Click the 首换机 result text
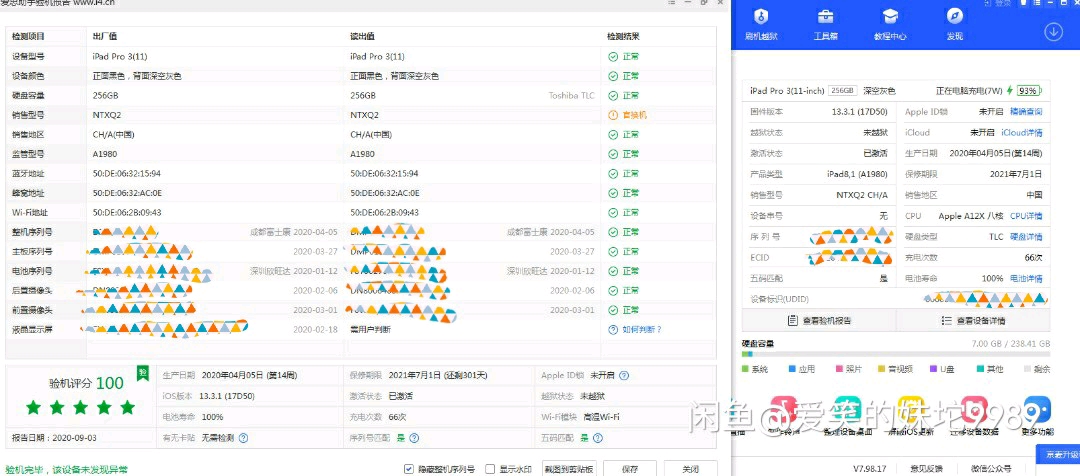 634,115
